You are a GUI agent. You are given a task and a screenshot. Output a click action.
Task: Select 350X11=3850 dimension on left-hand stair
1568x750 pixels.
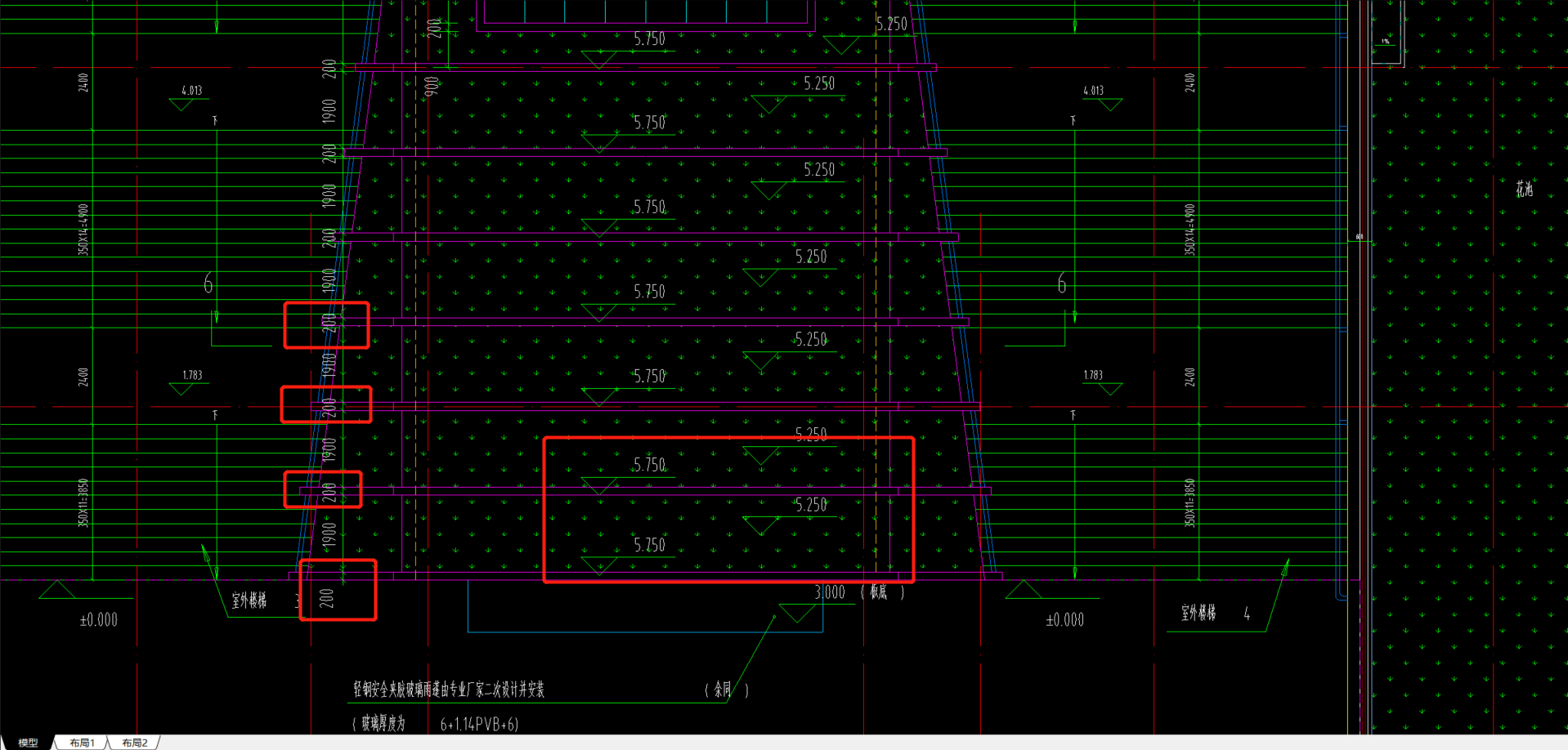click(83, 502)
